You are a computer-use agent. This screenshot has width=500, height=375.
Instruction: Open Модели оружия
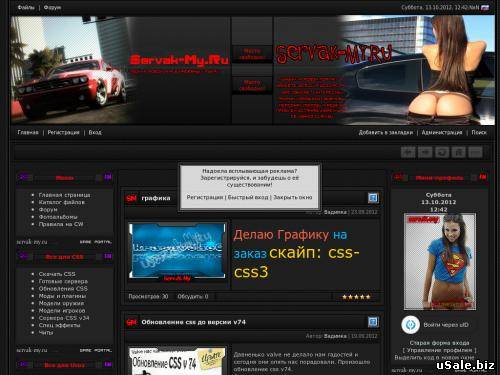pos(61,303)
